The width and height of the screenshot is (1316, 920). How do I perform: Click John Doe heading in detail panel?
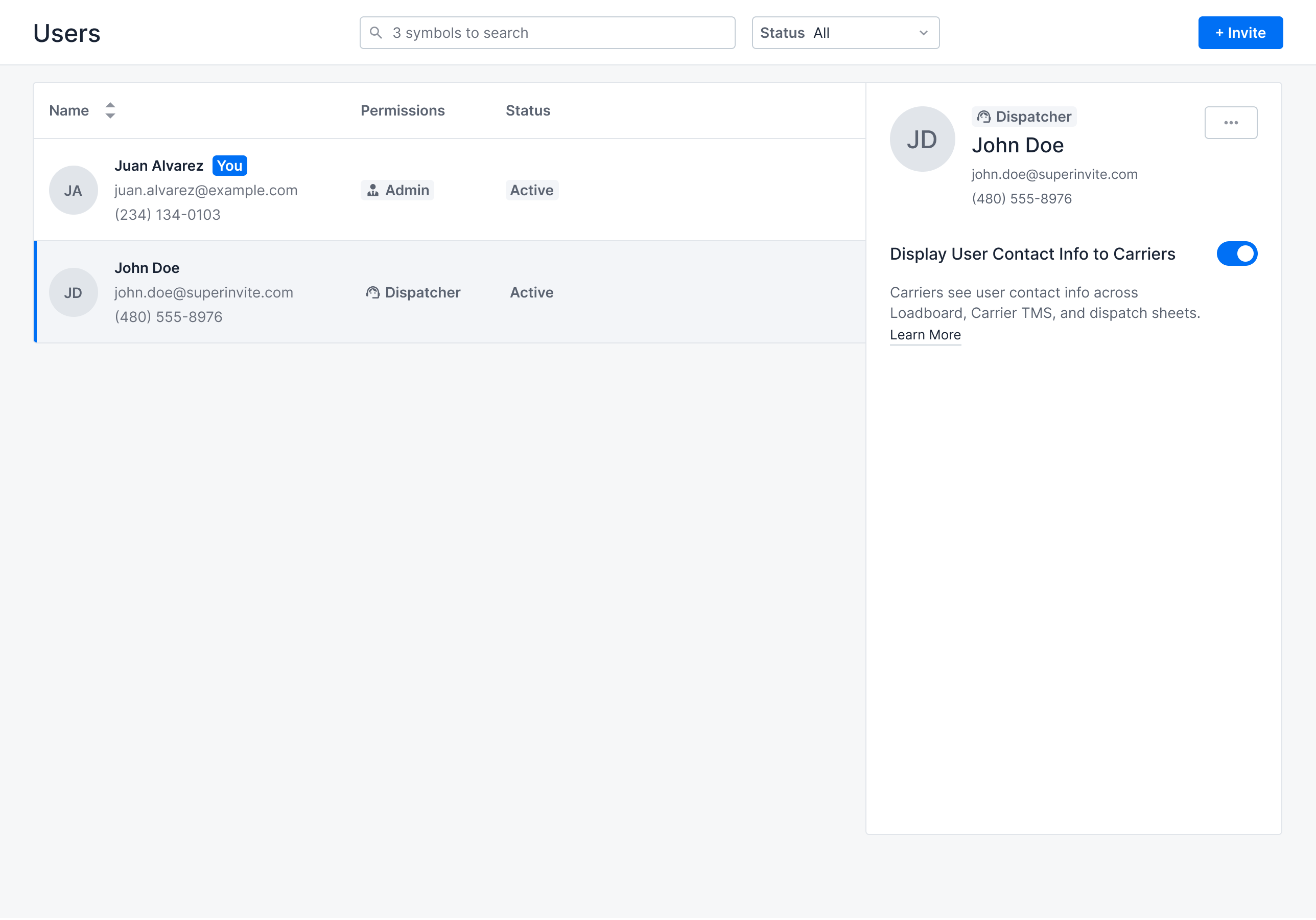pyautogui.click(x=1017, y=146)
